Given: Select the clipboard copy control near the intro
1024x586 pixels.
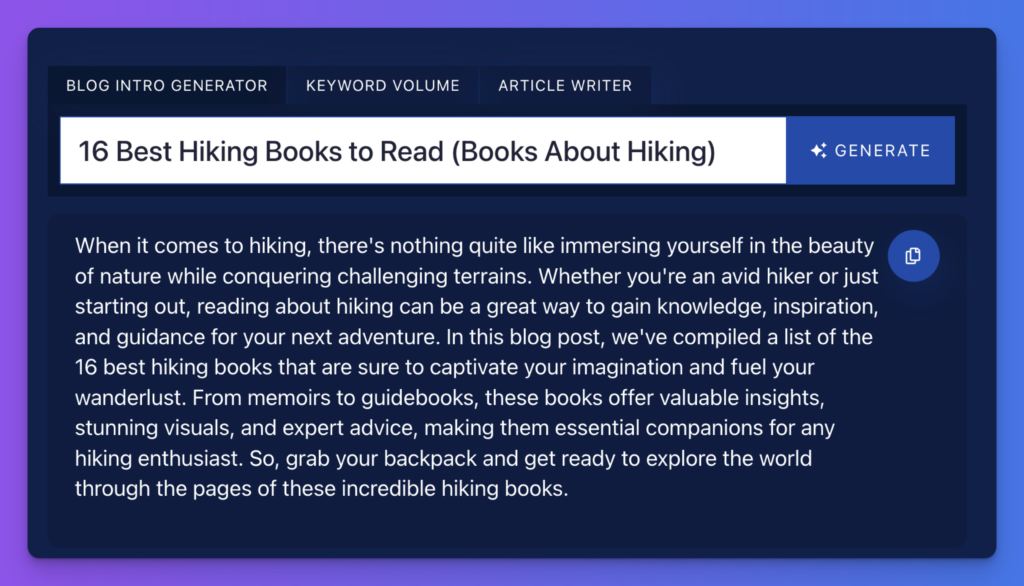Looking at the screenshot, I should [x=912, y=256].
